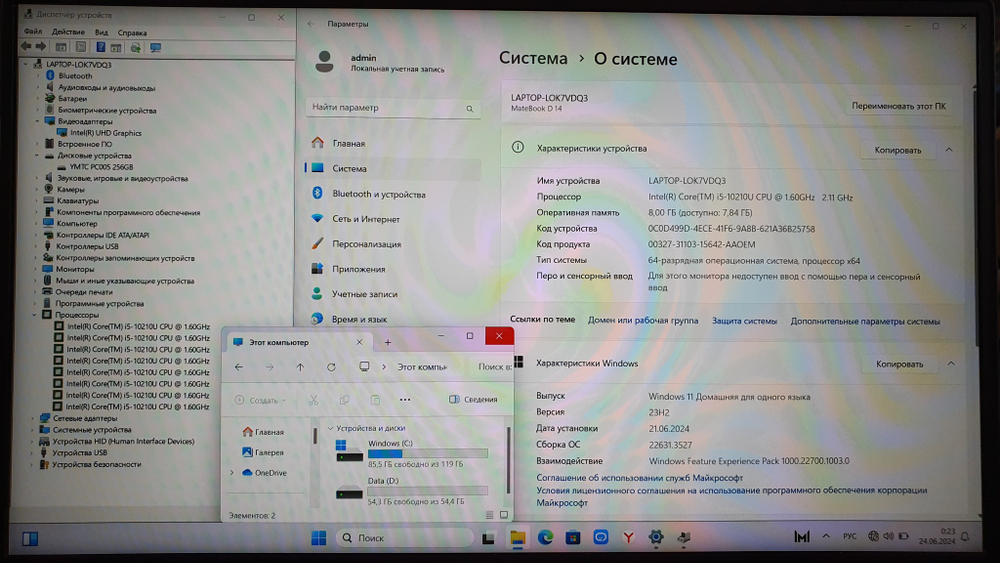Screen dimensions: 1000x563
Task: Click the Найти параметр search field
Action: 392,108
